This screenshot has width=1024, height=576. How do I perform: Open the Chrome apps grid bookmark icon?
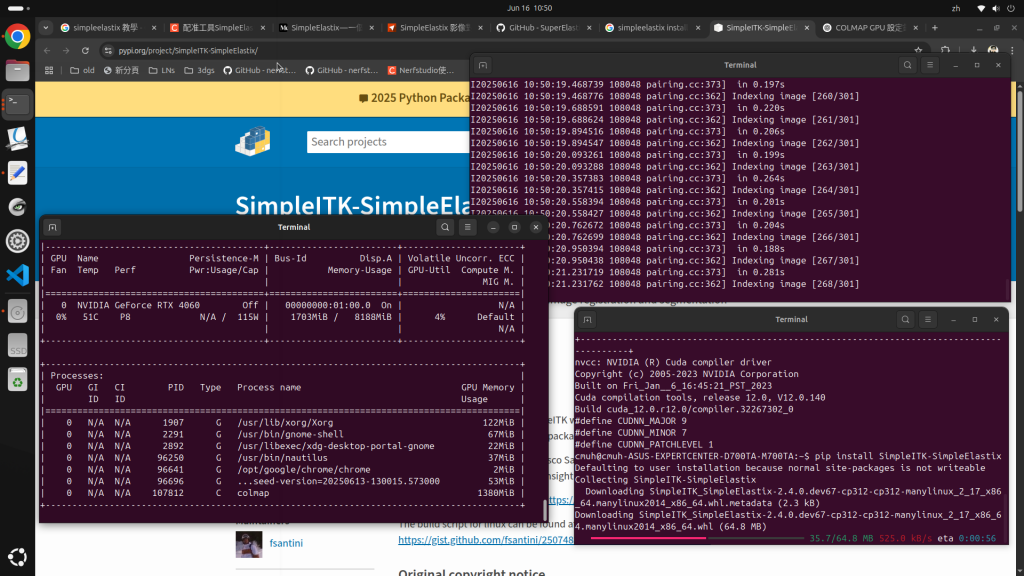pyautogui.click(x=49, y=70)
